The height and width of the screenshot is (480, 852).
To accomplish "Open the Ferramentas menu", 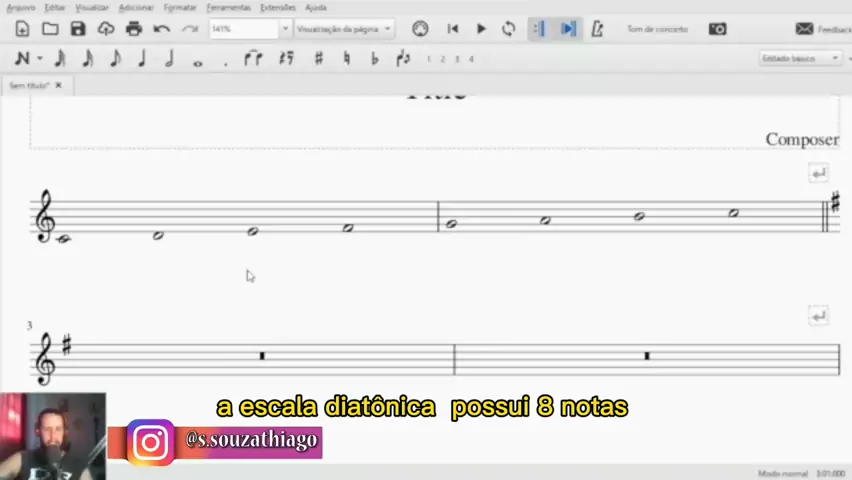I will click(228, 7).
